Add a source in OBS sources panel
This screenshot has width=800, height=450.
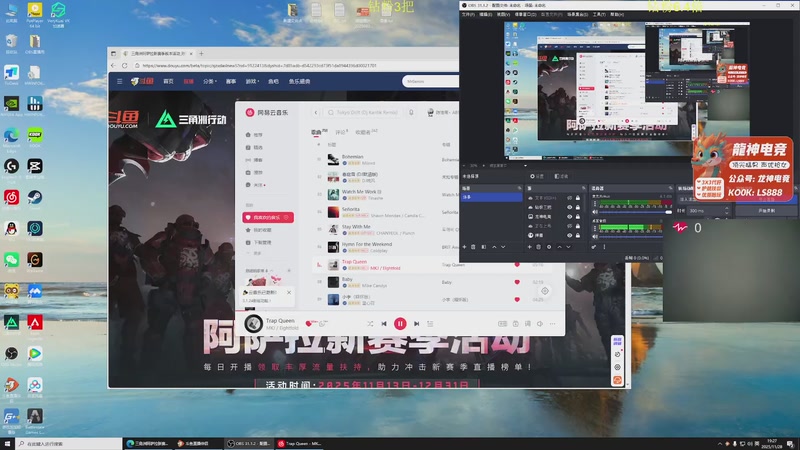coord(530,247)
